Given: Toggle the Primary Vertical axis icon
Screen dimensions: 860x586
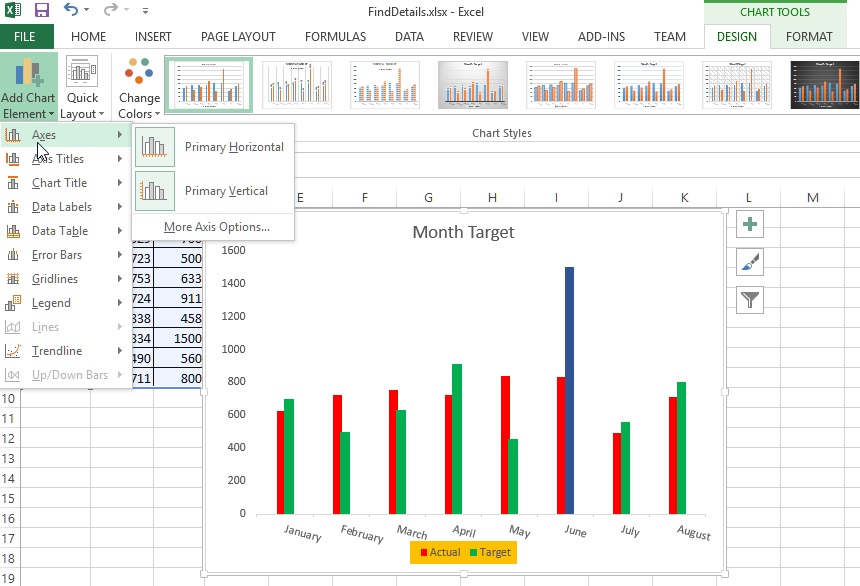Looking at the screenshot, I should [x=155, y=191].
